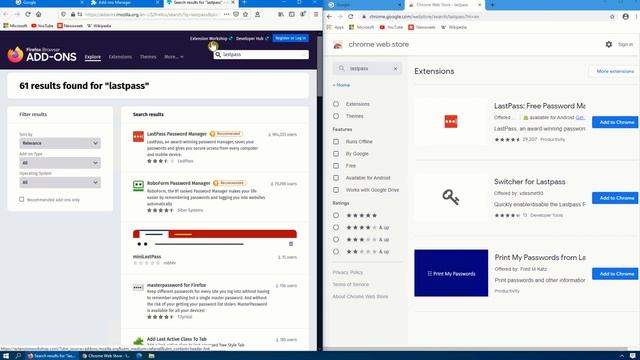The width and height of the screenshot is (640, 360).
Task: Add Switcher for Lastpass to Chrome
Action: pos(615,198)
